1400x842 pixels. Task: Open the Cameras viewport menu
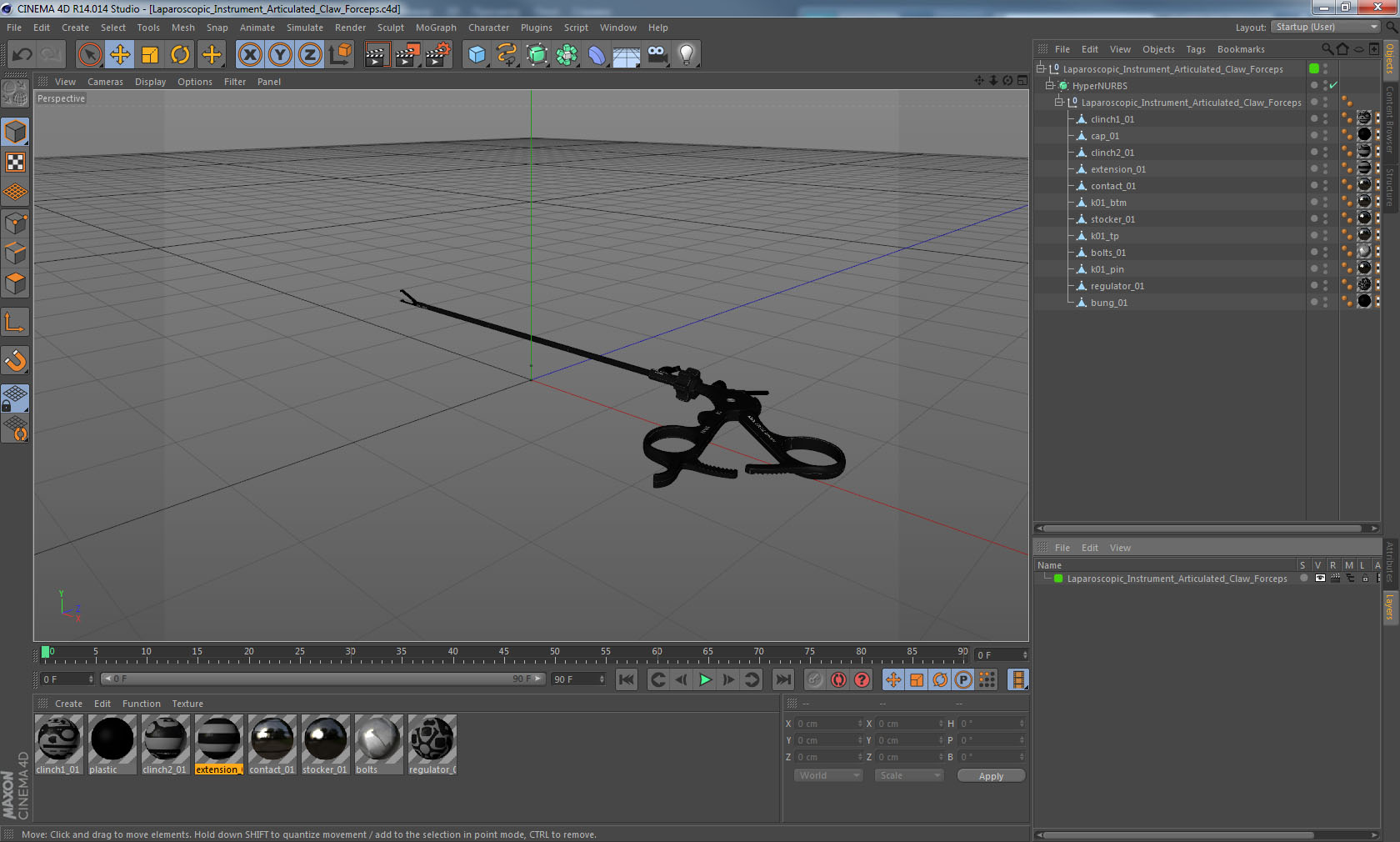point(105,82)
